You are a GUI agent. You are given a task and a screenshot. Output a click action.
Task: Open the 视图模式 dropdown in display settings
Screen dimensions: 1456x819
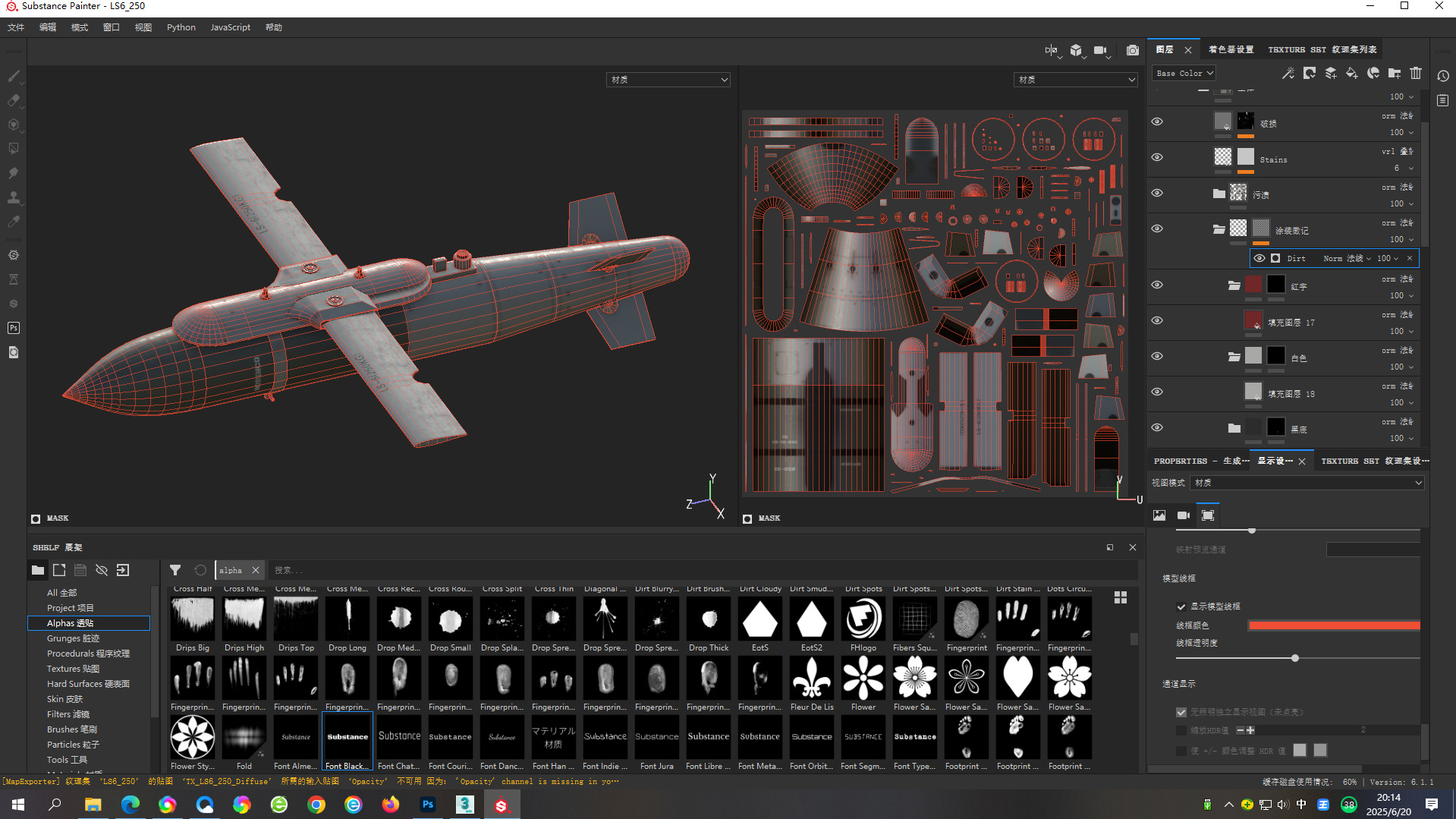[x=1307, y=483]
